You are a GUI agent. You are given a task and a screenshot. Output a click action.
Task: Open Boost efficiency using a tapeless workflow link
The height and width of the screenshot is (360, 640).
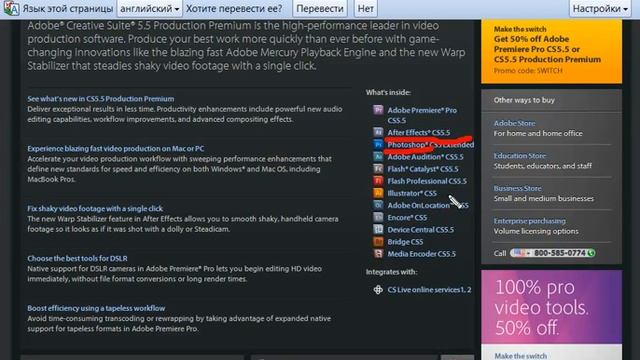pyautogui.click(x=96, y=308)
